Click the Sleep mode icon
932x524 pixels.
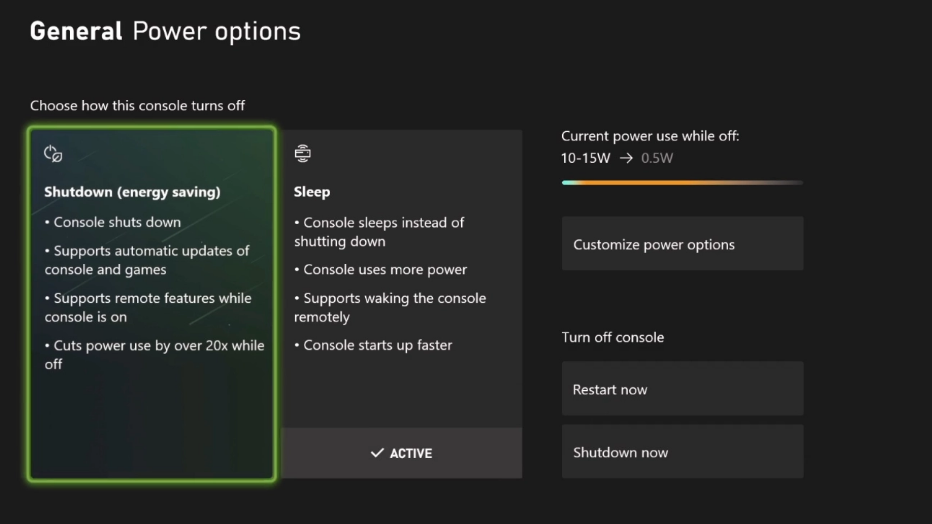pyautogui.click(x=303, y=154)
